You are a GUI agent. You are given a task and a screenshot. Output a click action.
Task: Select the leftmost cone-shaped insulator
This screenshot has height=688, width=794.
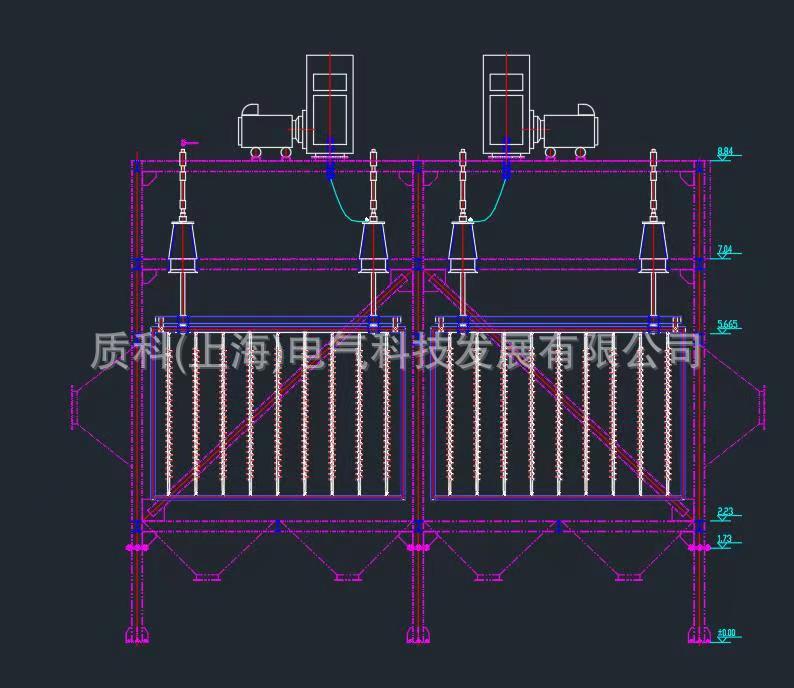point(183,247)
